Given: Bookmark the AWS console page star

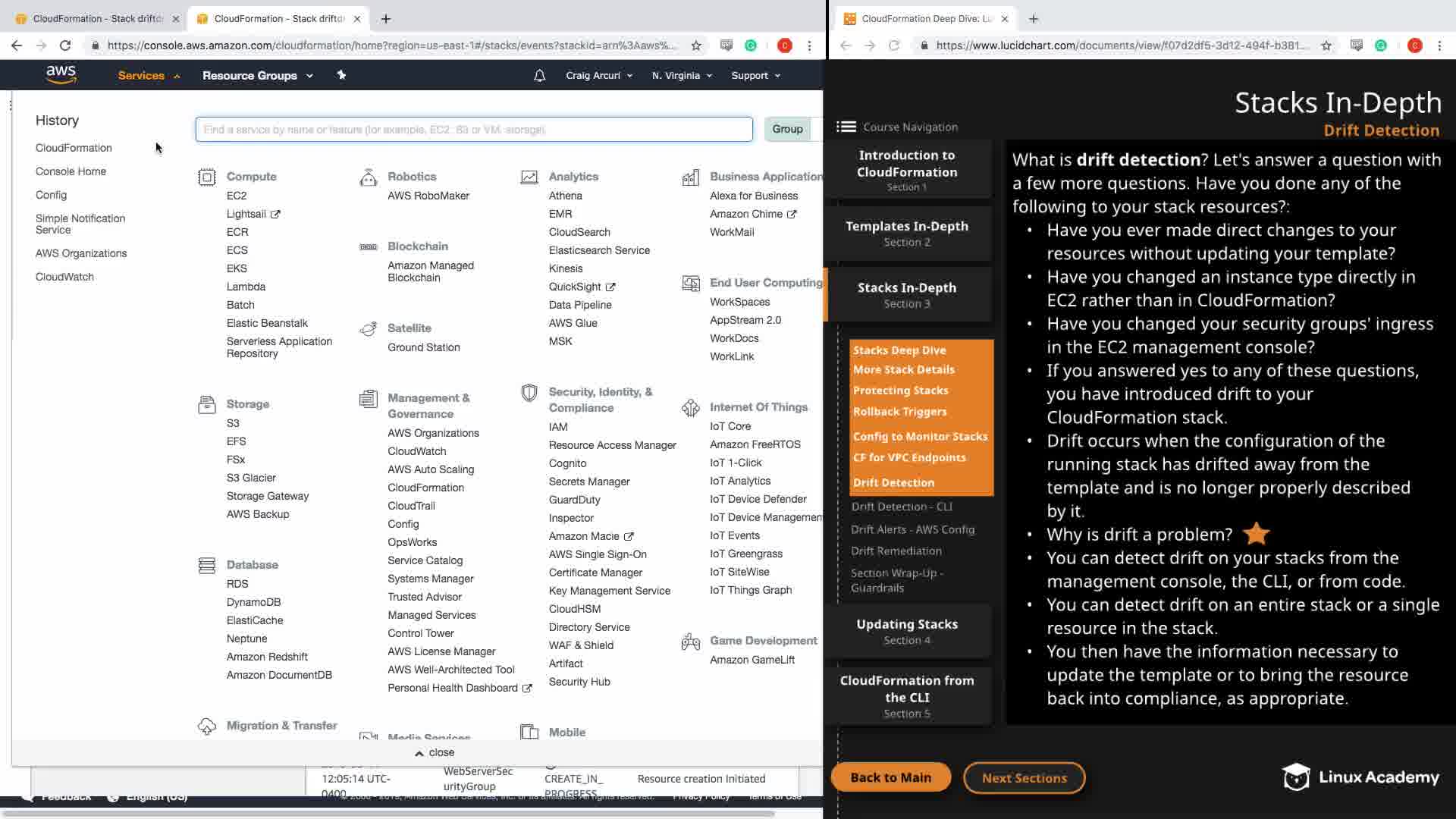Looking at the screenshot, I should [696, 45].
